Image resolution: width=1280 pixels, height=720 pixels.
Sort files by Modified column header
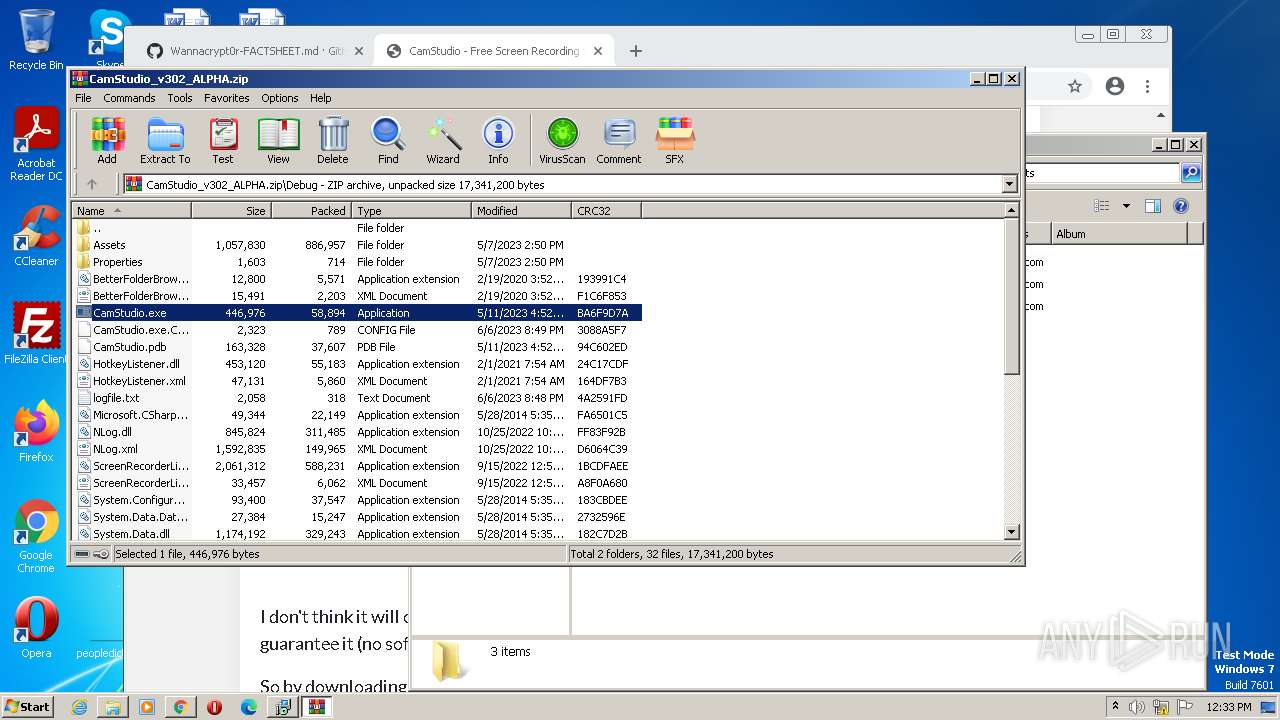(521, 211)
